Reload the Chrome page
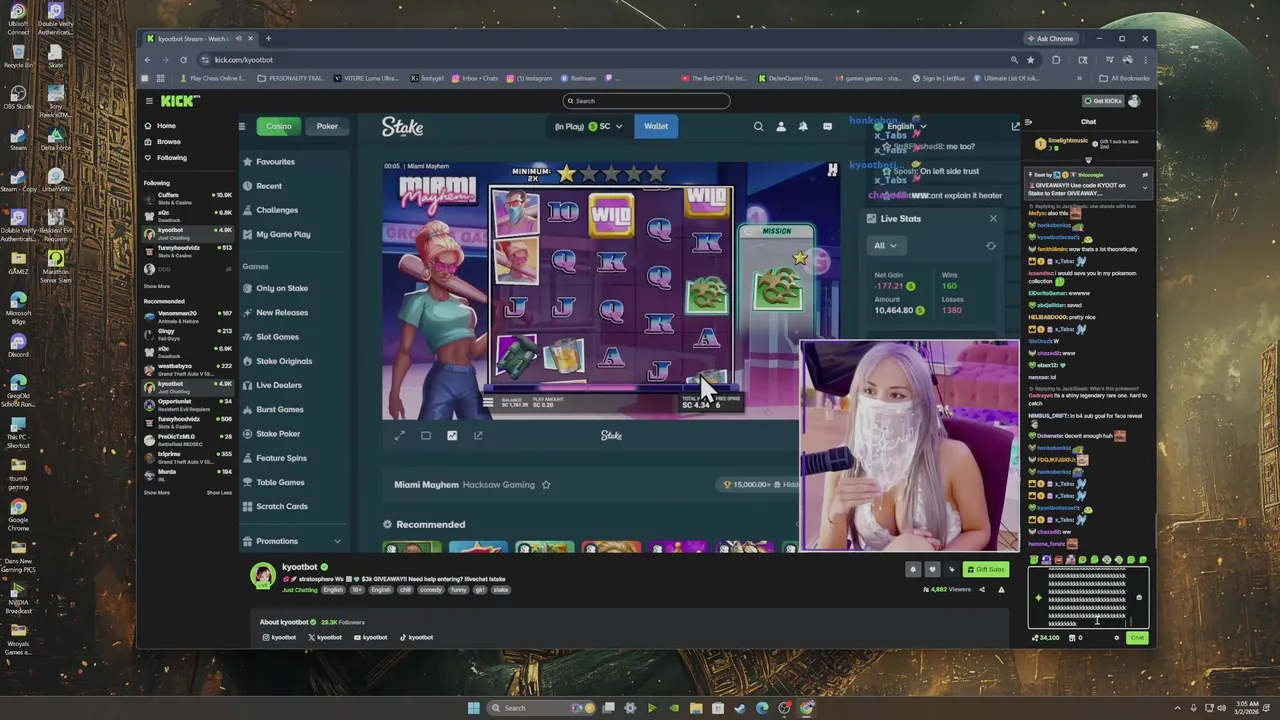The height and width of the screenshot is (720, 1280). click(183, 59)
